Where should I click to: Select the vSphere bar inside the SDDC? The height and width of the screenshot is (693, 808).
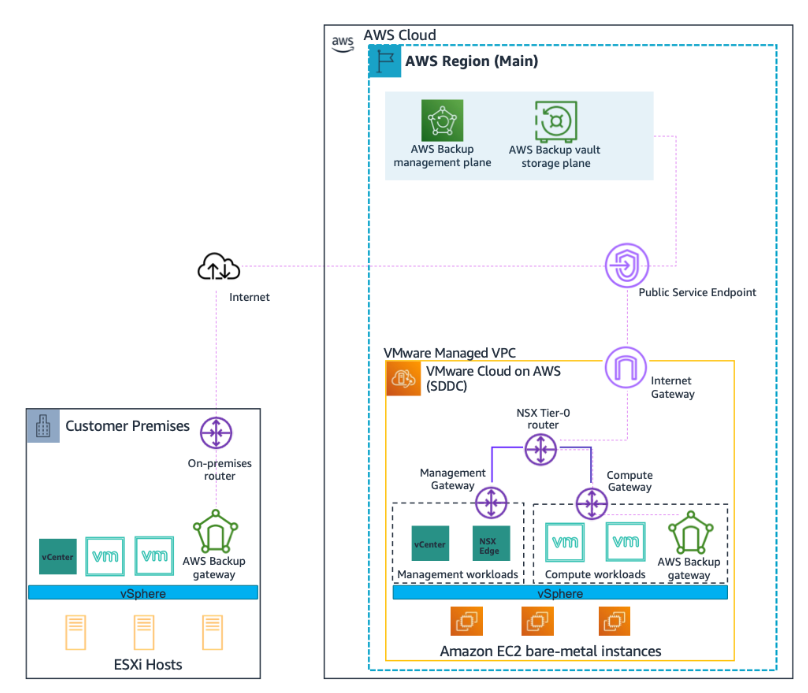click(560, 593)
